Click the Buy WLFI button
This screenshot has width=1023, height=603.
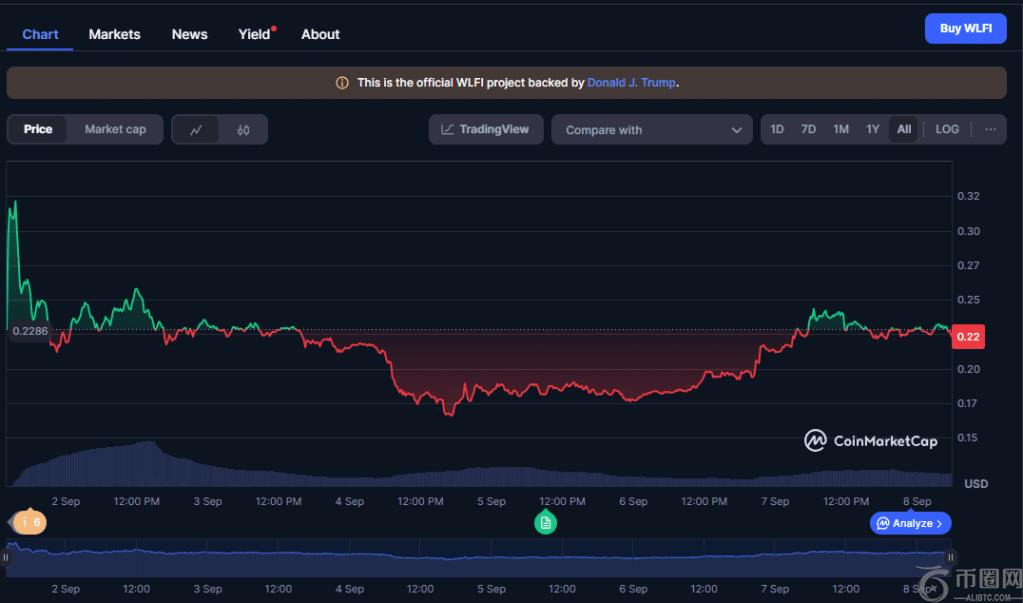965,28
